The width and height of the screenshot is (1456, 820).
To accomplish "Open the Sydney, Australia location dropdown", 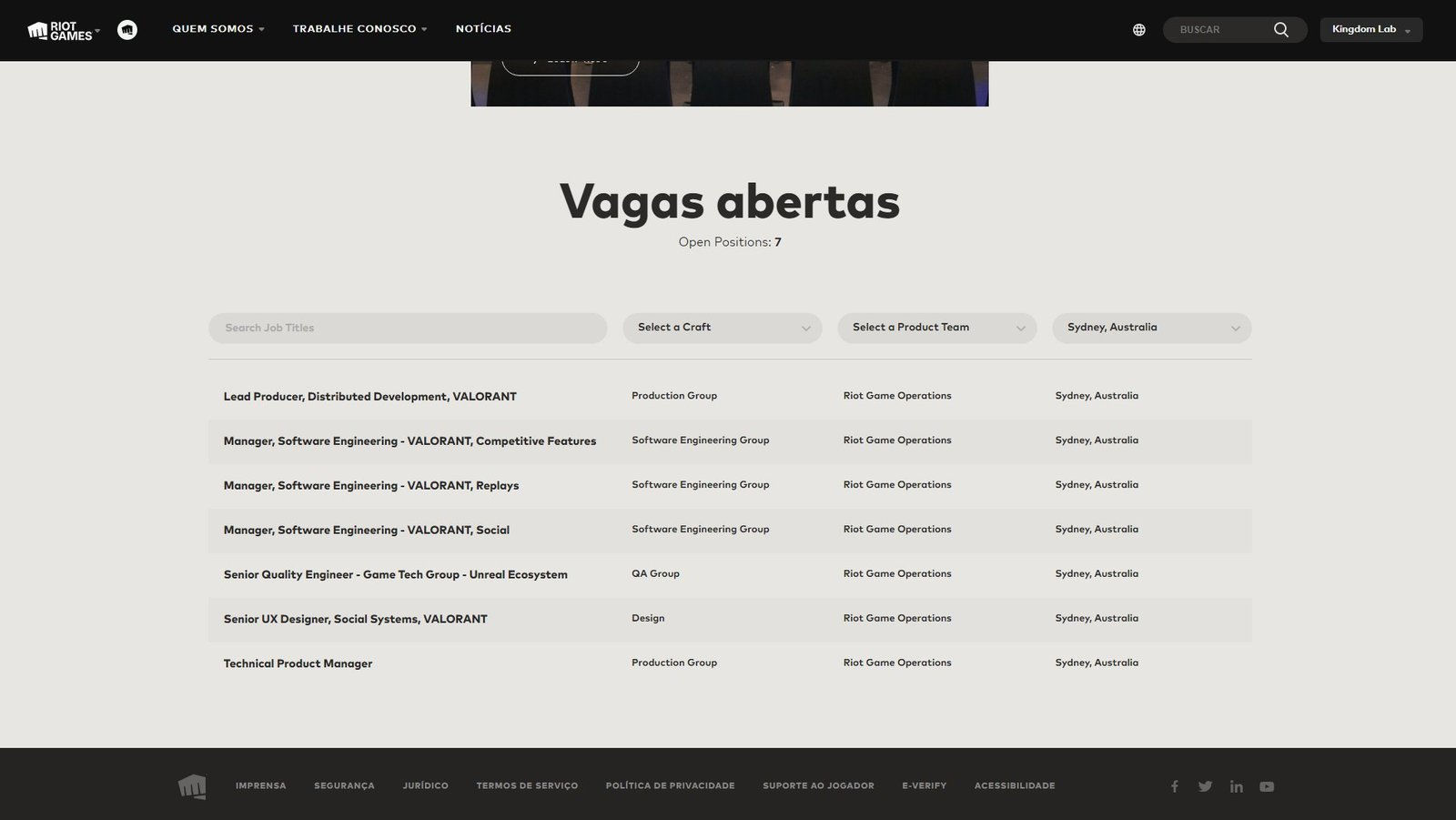I will point(1151,328).
